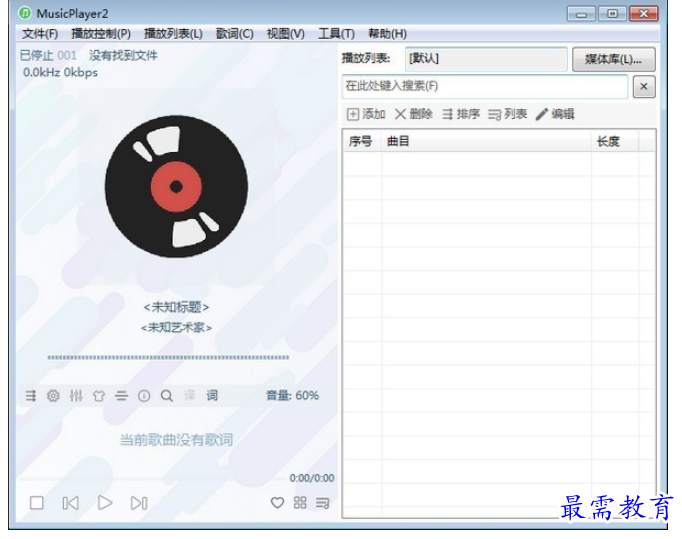The image size is (682, 539).
Task: Click the 序号 column header
Action: (x=362, y=141)
